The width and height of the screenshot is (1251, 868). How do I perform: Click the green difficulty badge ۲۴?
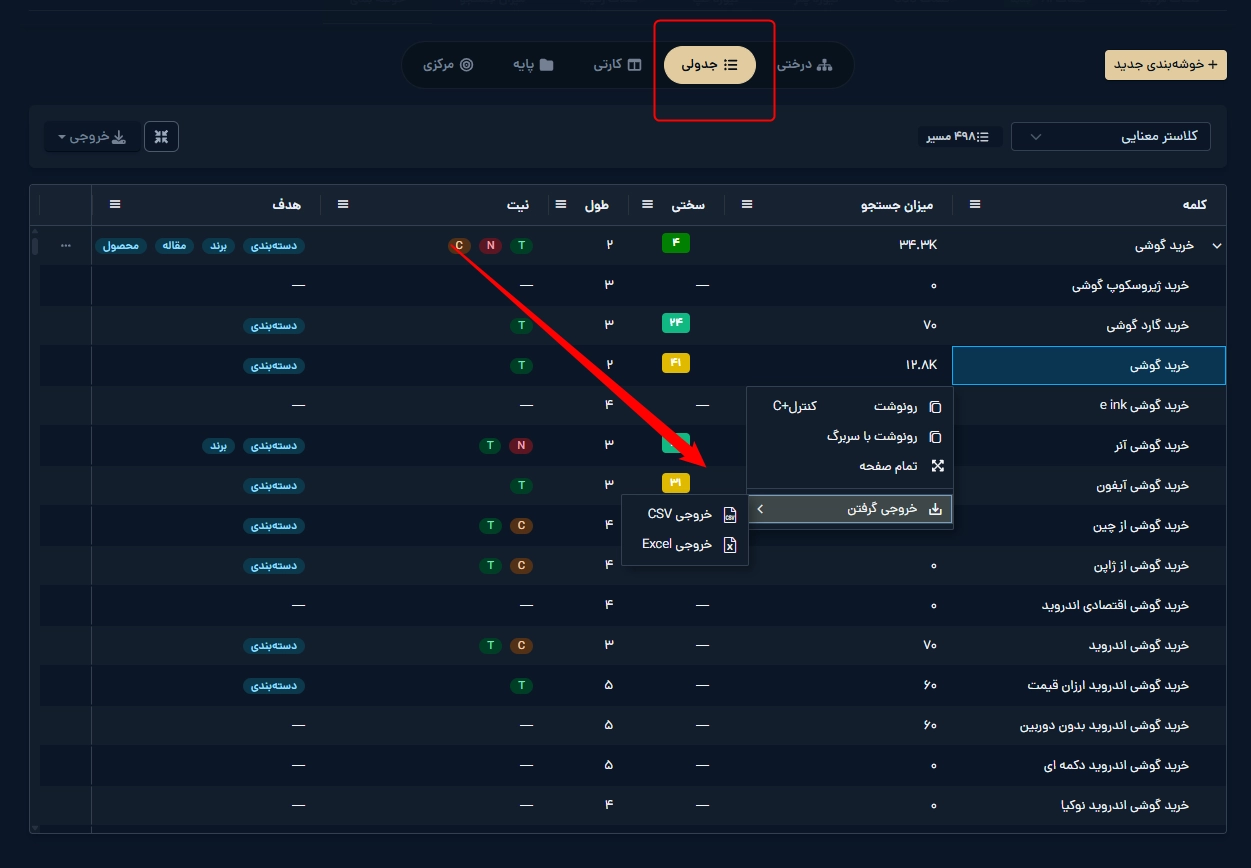coord(676,324)
